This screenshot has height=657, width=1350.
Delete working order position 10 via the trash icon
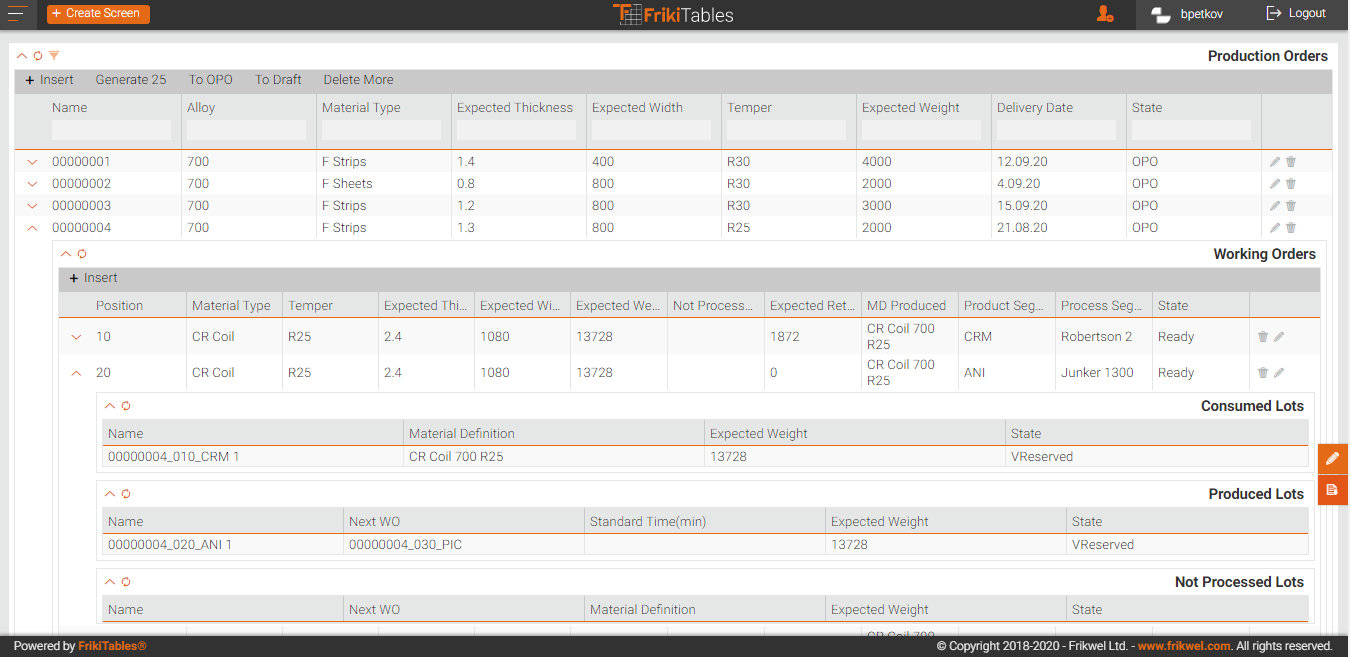coord(1263,337)
